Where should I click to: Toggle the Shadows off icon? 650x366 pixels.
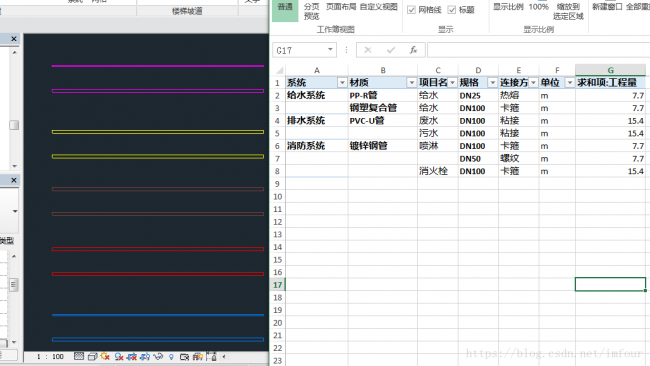coord(119,356)
